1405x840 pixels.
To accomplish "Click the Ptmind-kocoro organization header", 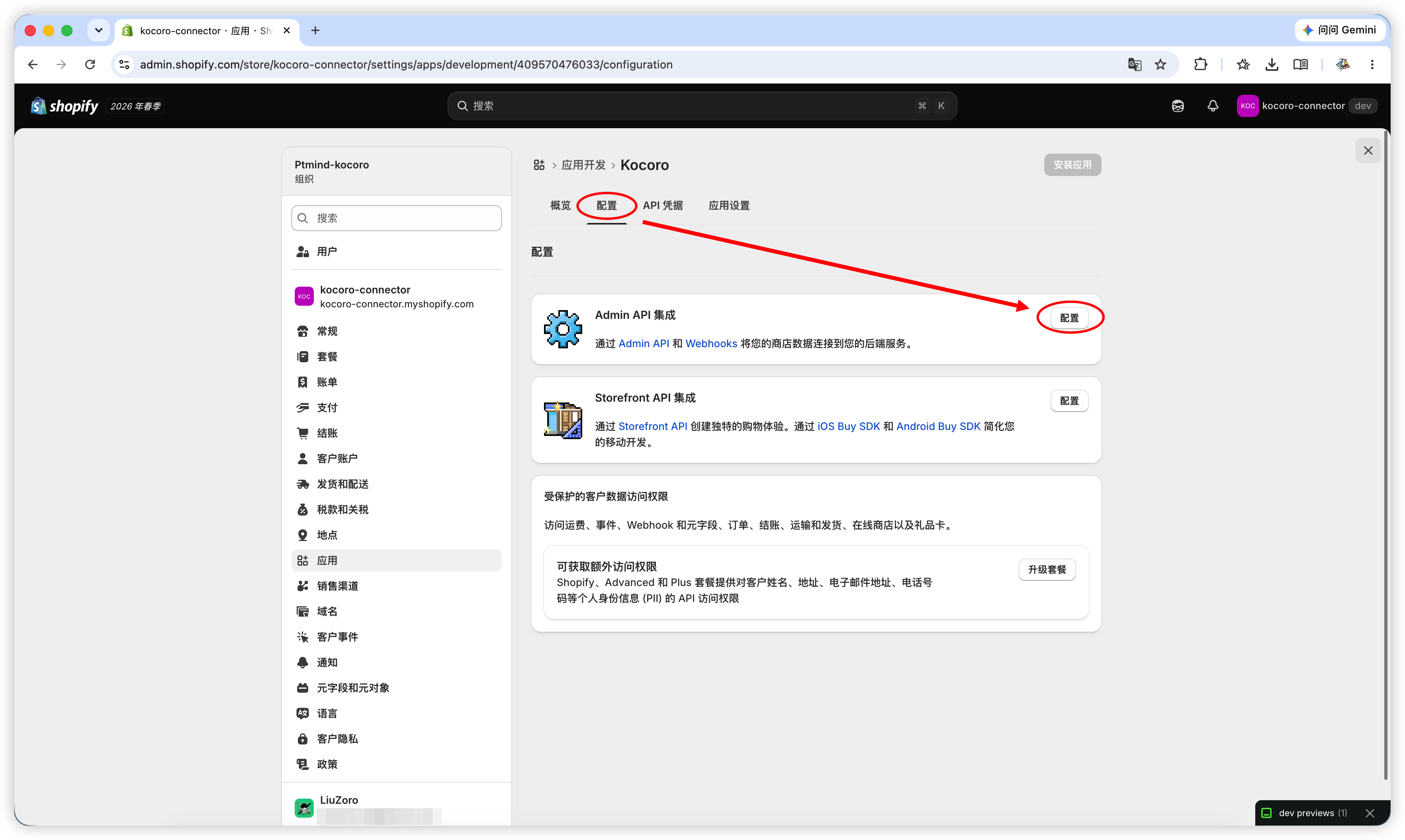I will click(396, 172).
